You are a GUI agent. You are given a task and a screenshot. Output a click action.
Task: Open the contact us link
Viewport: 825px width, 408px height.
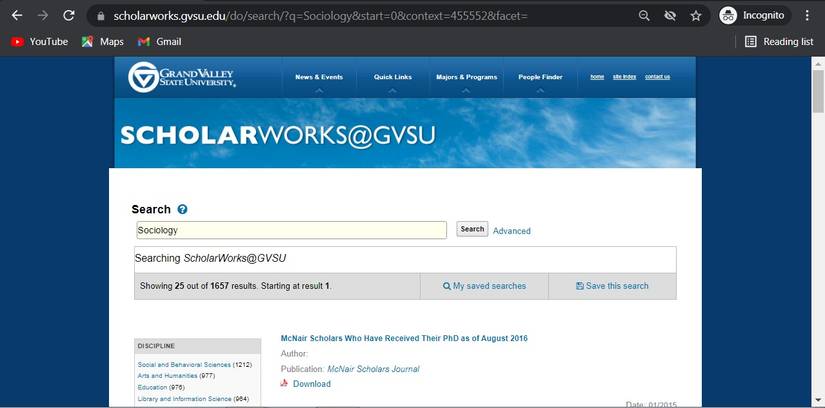coord(657,77)
